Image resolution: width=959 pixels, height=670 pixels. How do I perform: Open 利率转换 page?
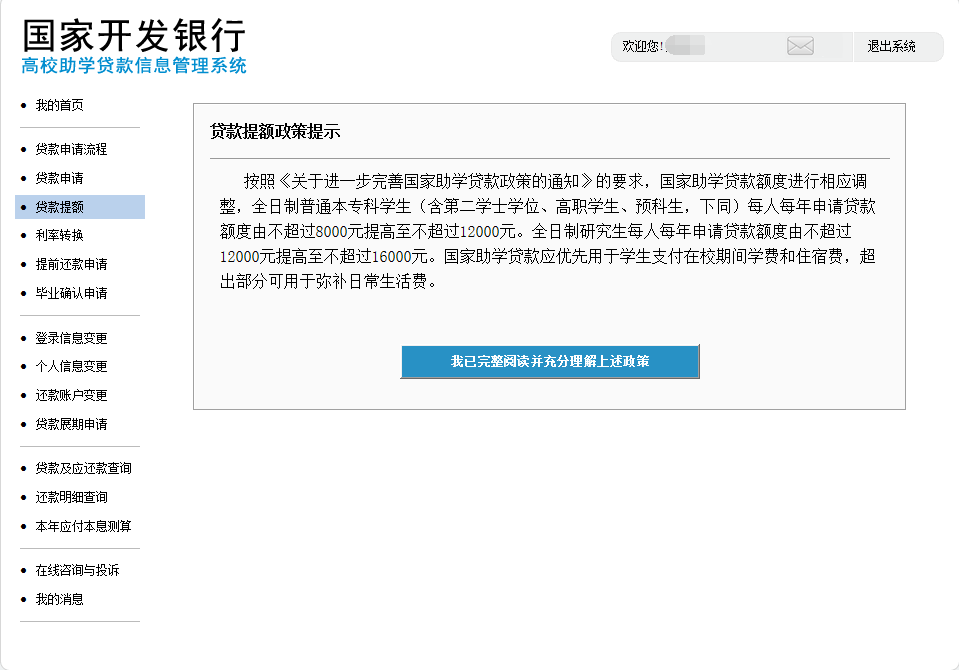59,235
